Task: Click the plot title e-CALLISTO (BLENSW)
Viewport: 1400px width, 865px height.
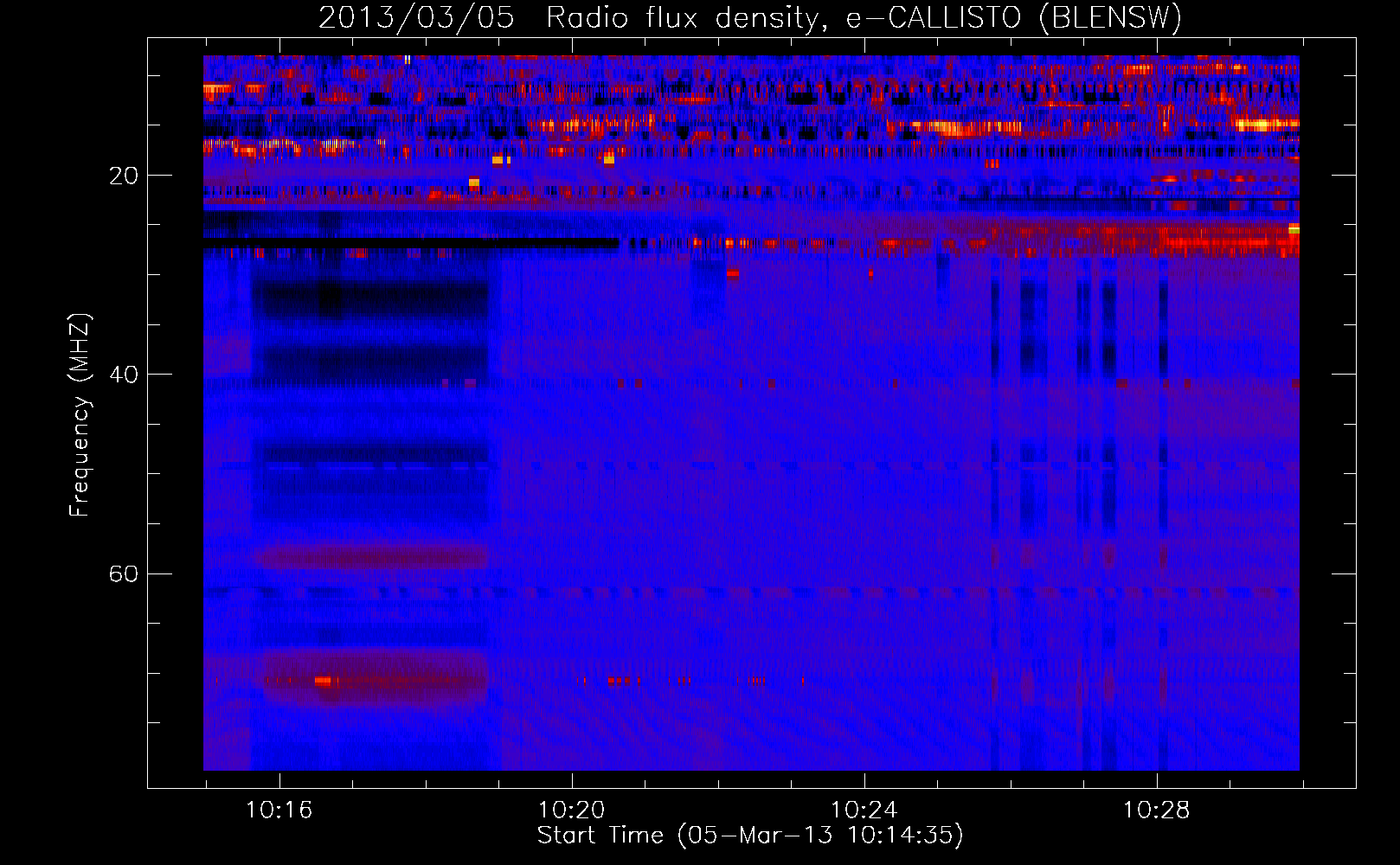Action: pyautogui.click(x=1013, y=17)
